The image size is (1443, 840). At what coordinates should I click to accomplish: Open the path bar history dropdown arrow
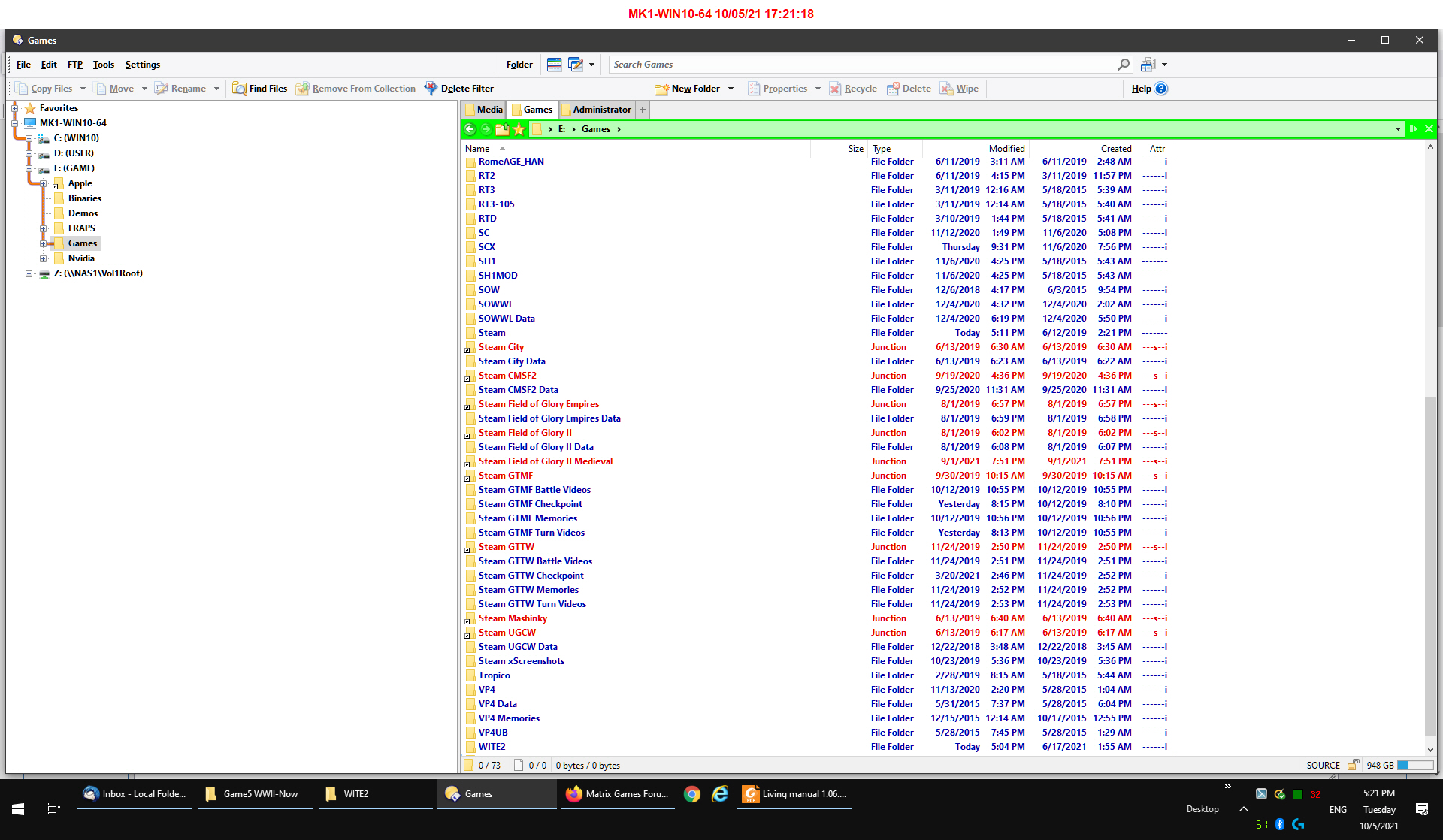1398,129
